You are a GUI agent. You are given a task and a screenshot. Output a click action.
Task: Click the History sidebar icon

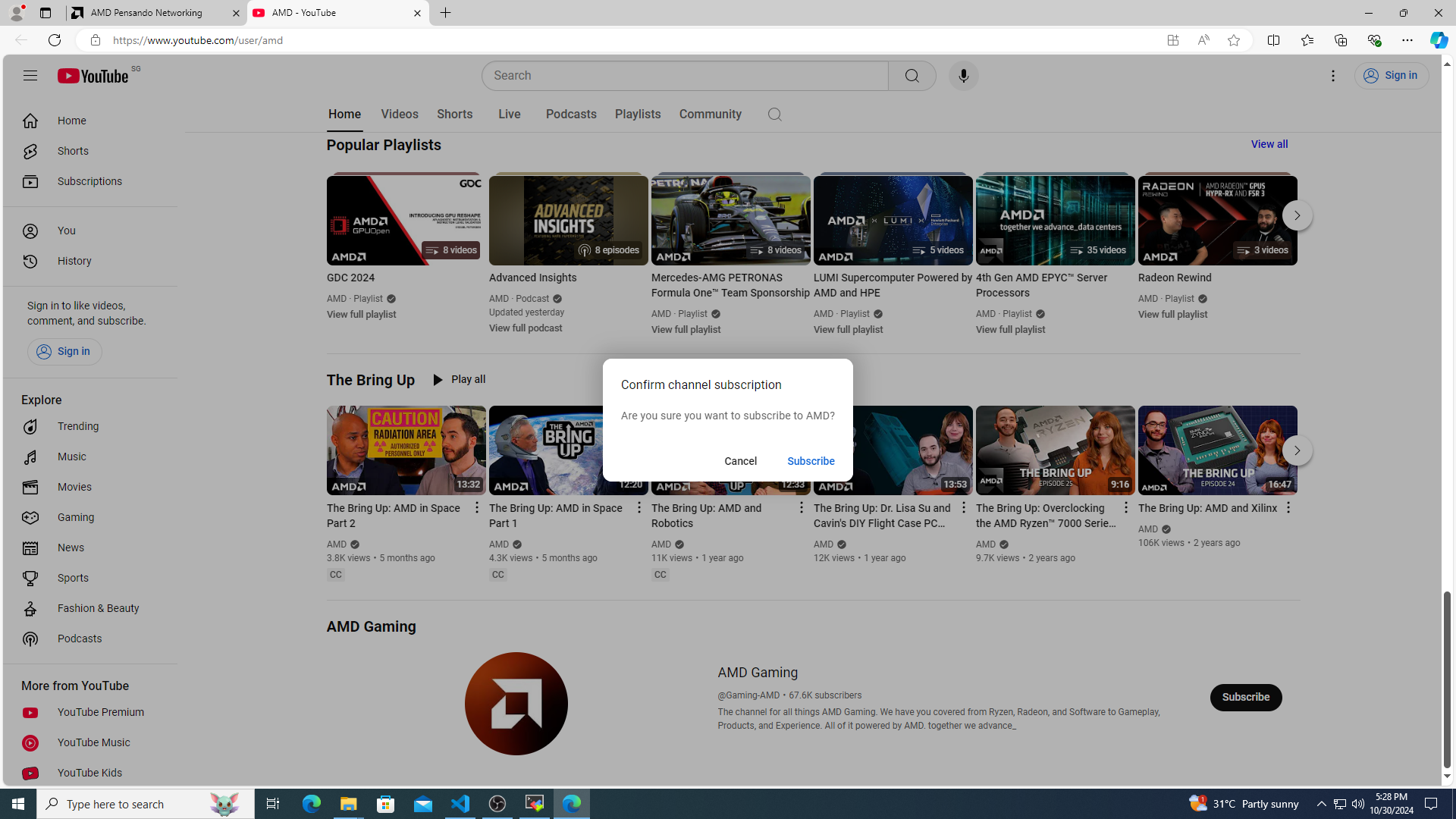(30, 261)
